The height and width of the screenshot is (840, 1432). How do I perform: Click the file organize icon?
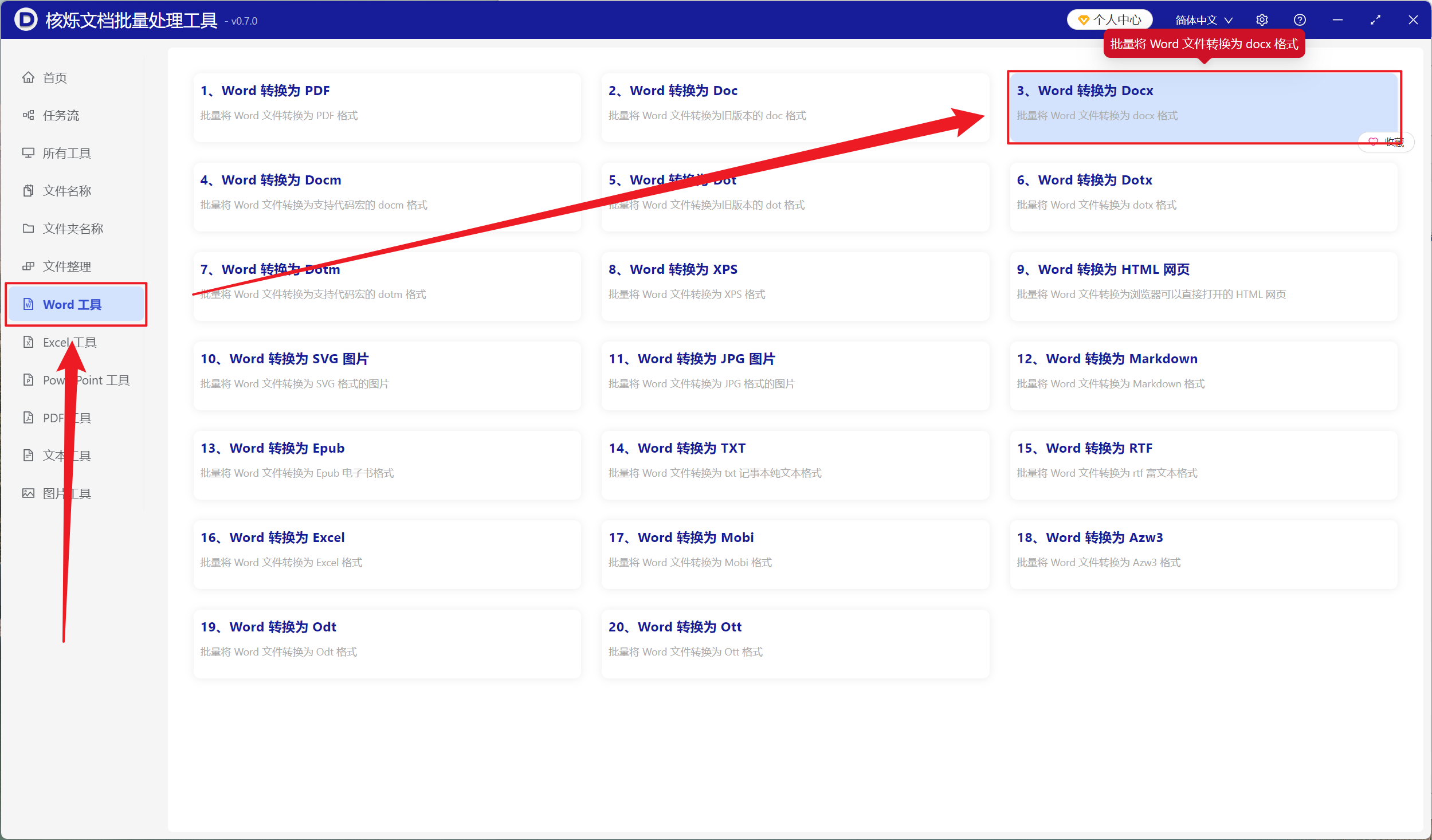coord(28,266)
